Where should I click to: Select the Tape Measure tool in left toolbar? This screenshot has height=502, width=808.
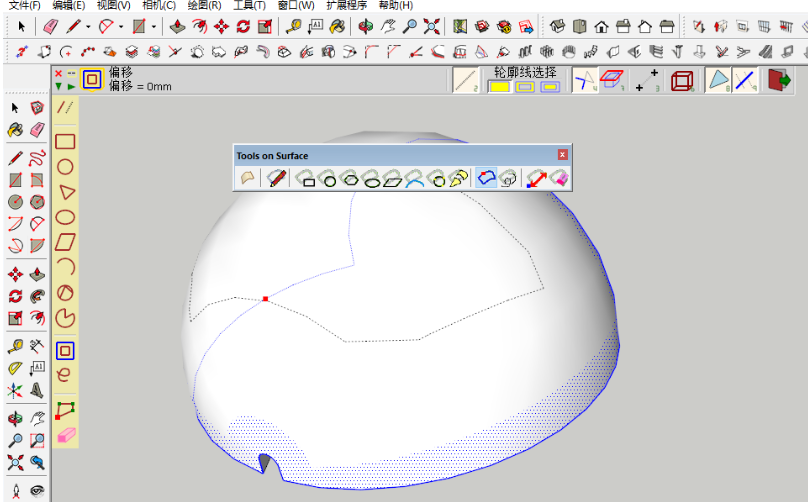click(15, 346)
